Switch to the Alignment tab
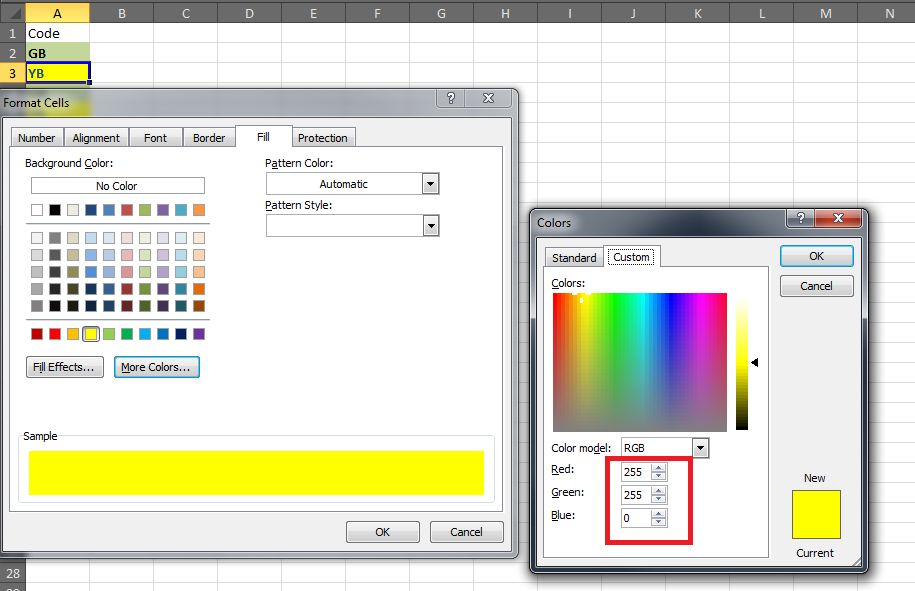Viewport: 915px width, 591px height. [96, 138]
